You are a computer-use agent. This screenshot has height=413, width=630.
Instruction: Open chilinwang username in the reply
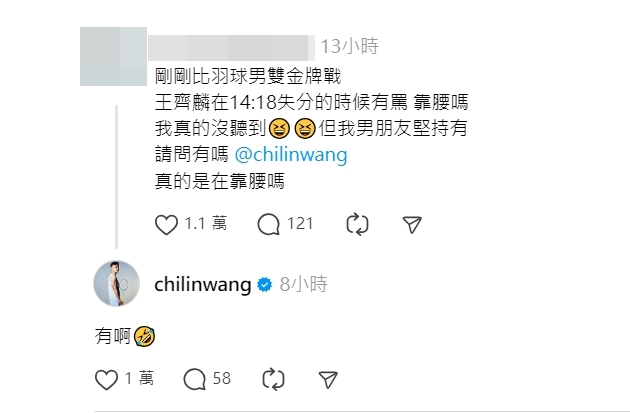203,284
